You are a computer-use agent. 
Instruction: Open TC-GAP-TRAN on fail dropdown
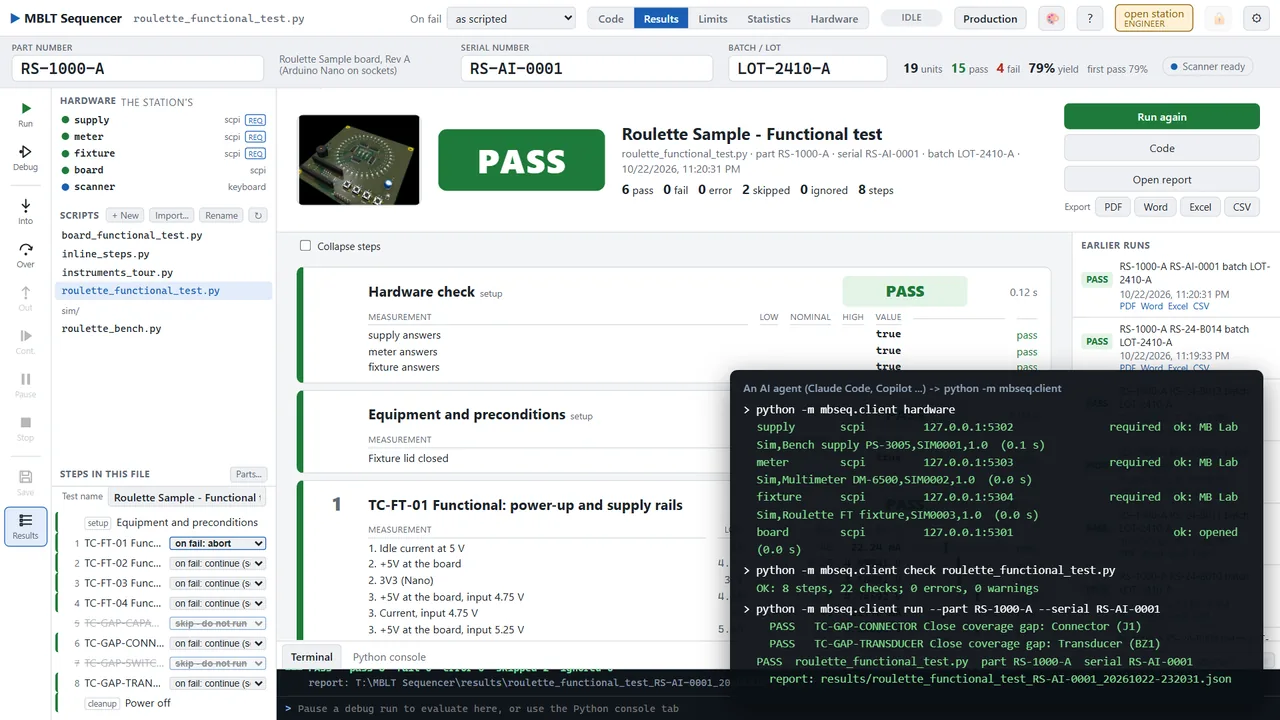(x=218, y=683)
